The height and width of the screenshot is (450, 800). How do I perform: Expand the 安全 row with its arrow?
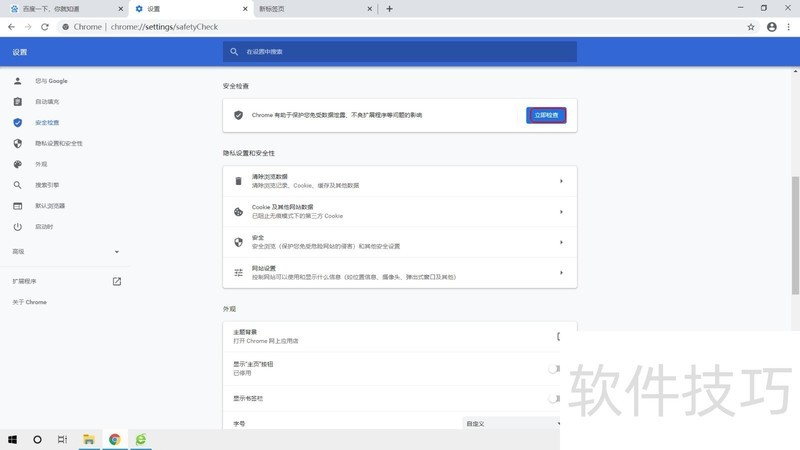pyautogui.click(x=561, y=242)
